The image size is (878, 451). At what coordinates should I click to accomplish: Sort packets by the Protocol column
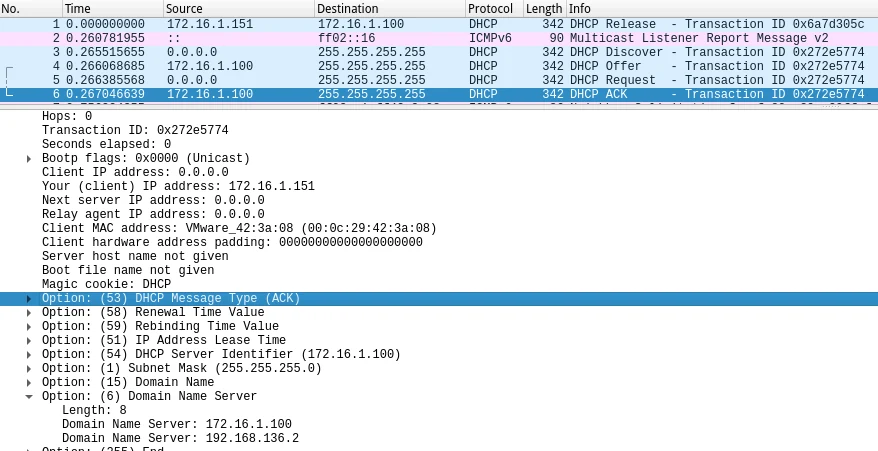click(495, 8)
